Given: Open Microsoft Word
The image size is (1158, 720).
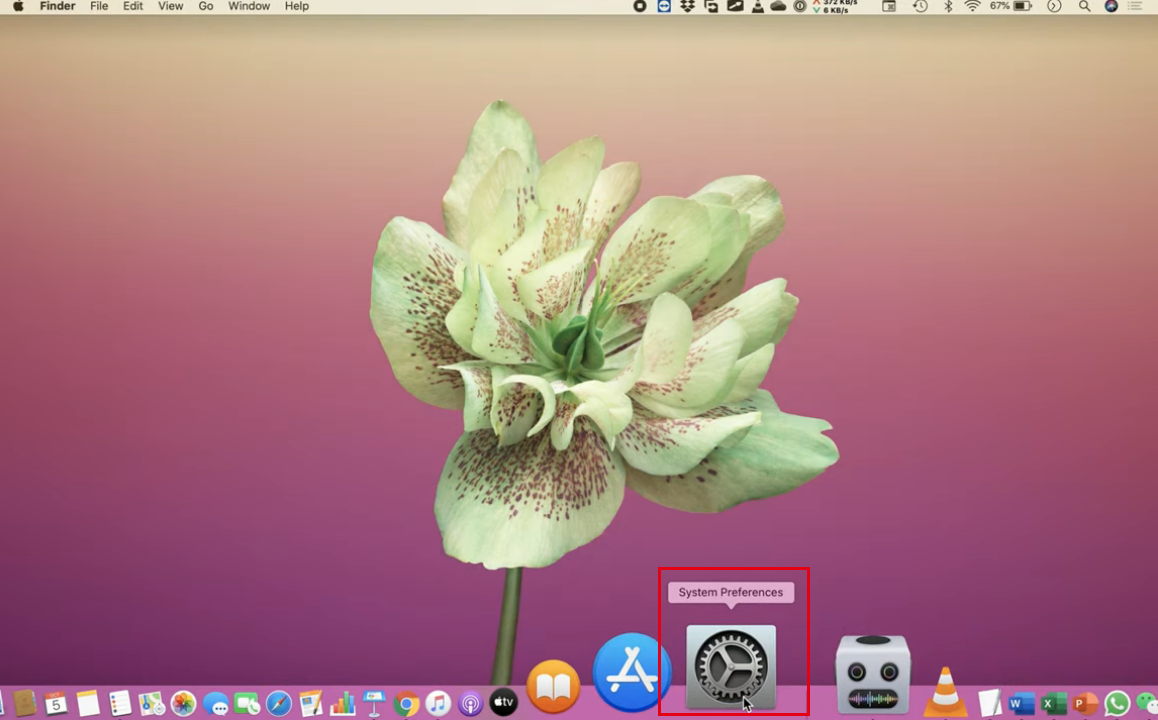Looking at the screenshot, I should tap(1021, 703).
